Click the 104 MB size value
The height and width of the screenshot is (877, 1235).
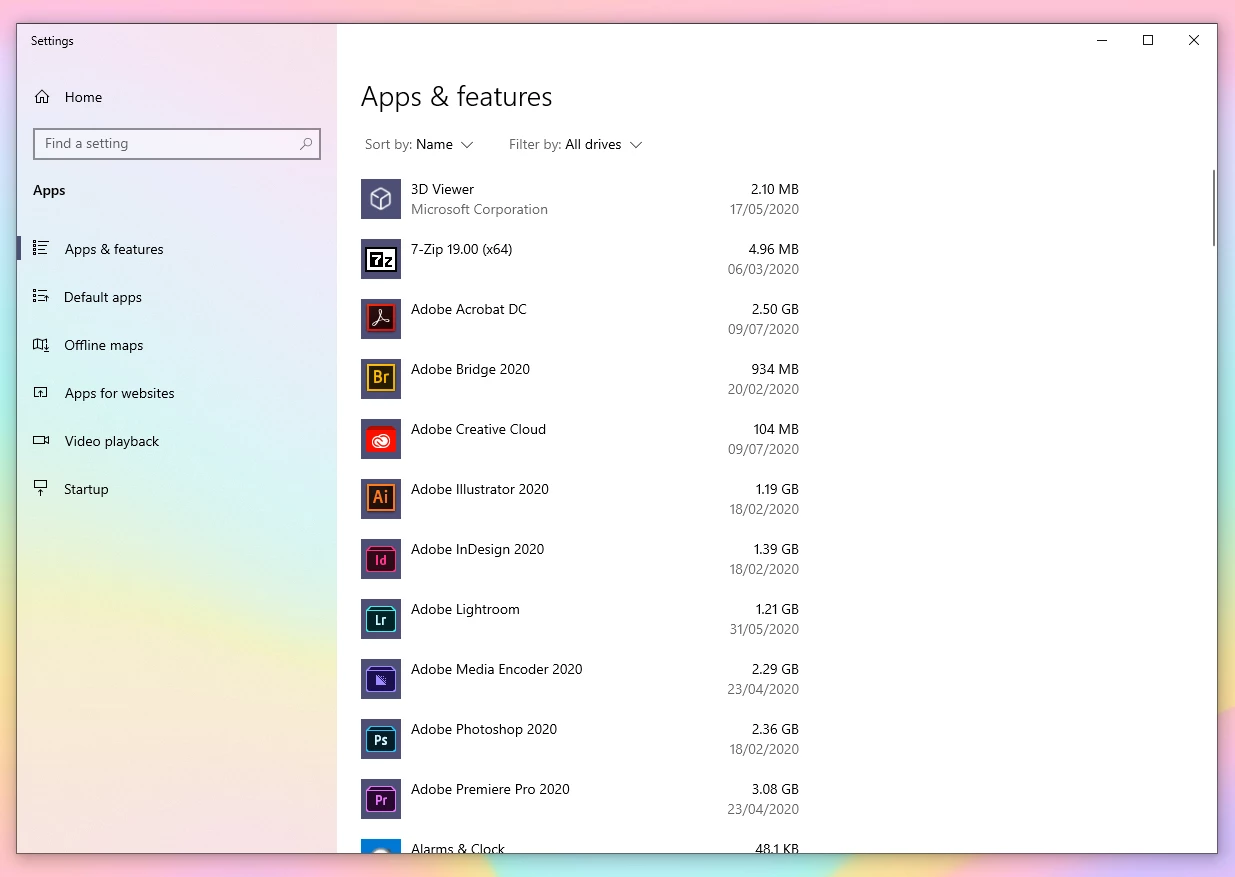[776, 429]
